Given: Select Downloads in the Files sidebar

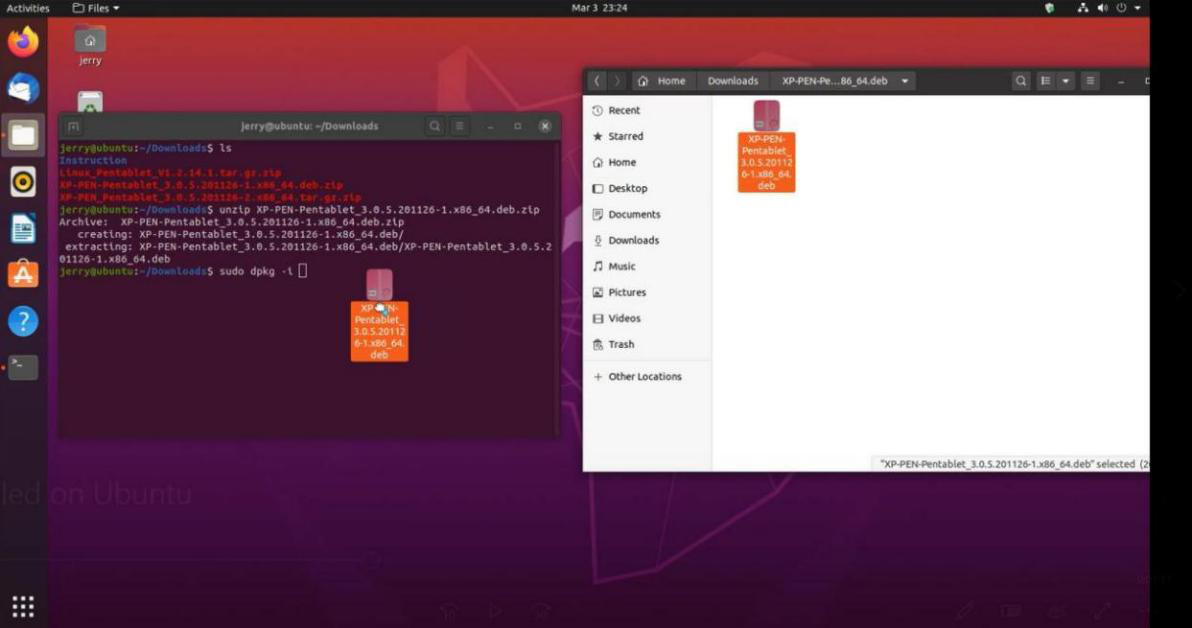Looking at the screenshot, I should [648, 240].
